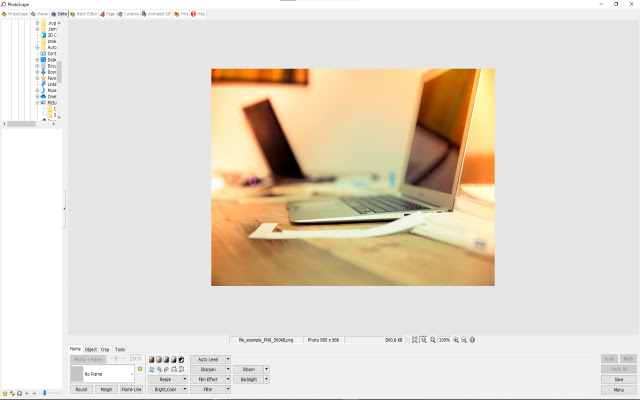This screenshot has width=640, height=400.
Task: Click the Save button
Action: click(619, 380)
